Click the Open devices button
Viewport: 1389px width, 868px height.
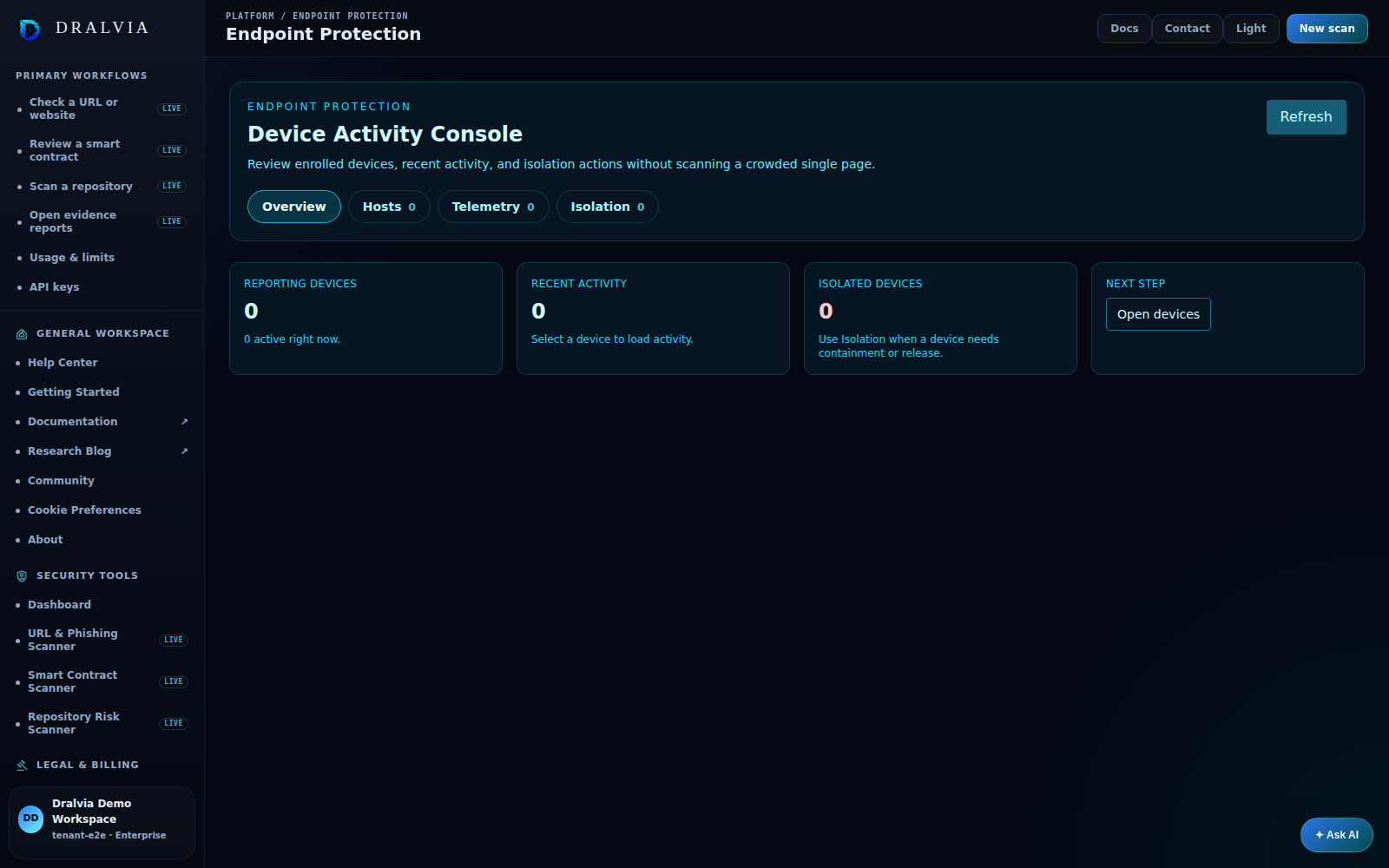click(1158, 314)
